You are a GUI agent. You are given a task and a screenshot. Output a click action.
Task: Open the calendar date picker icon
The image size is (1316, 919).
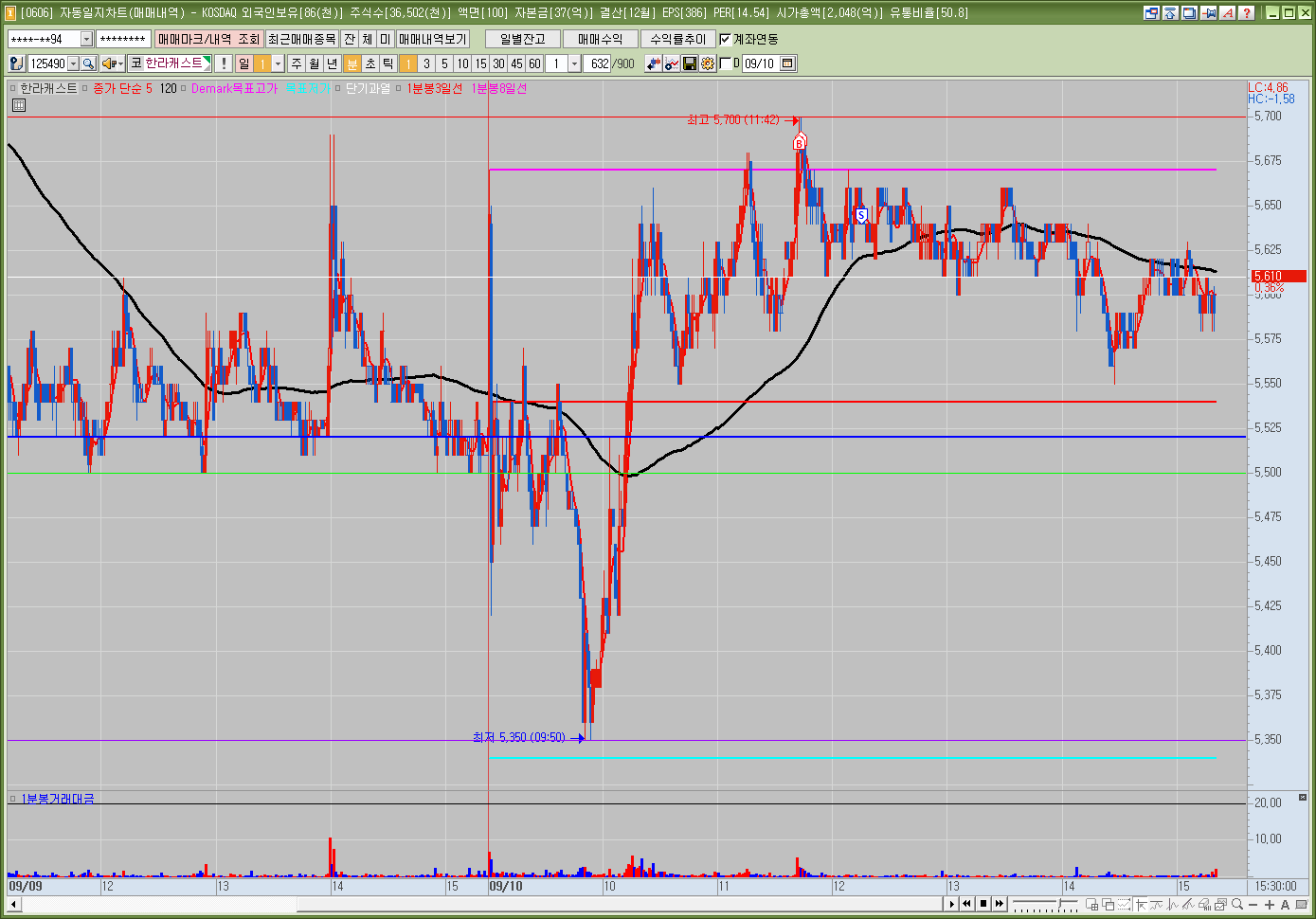point(787,63)
